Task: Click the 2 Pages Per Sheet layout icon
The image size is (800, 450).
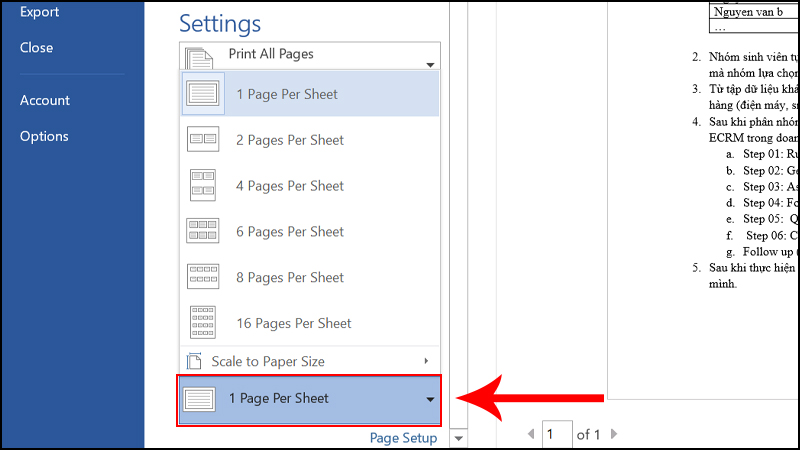Action: 202,140
